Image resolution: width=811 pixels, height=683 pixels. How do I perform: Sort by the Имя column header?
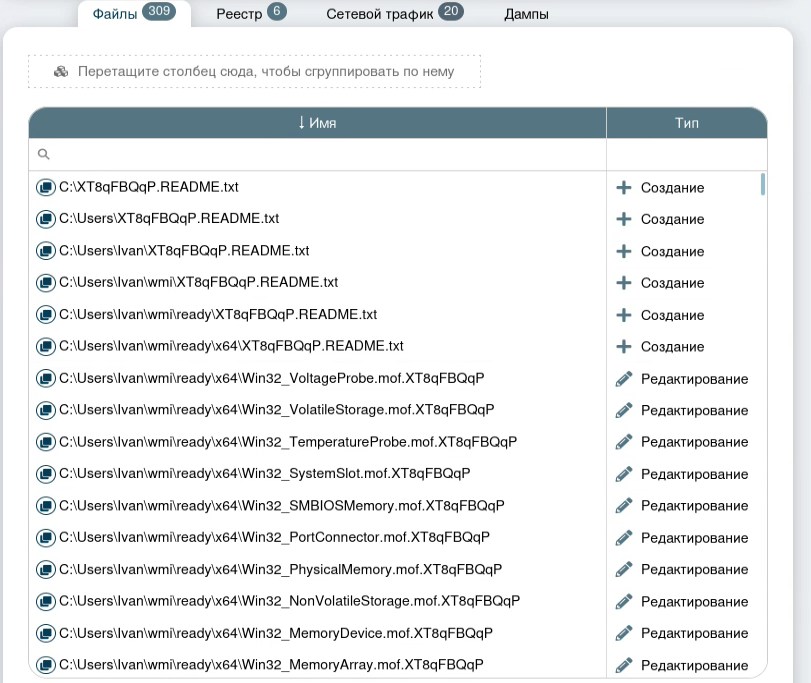click(317, 123)
